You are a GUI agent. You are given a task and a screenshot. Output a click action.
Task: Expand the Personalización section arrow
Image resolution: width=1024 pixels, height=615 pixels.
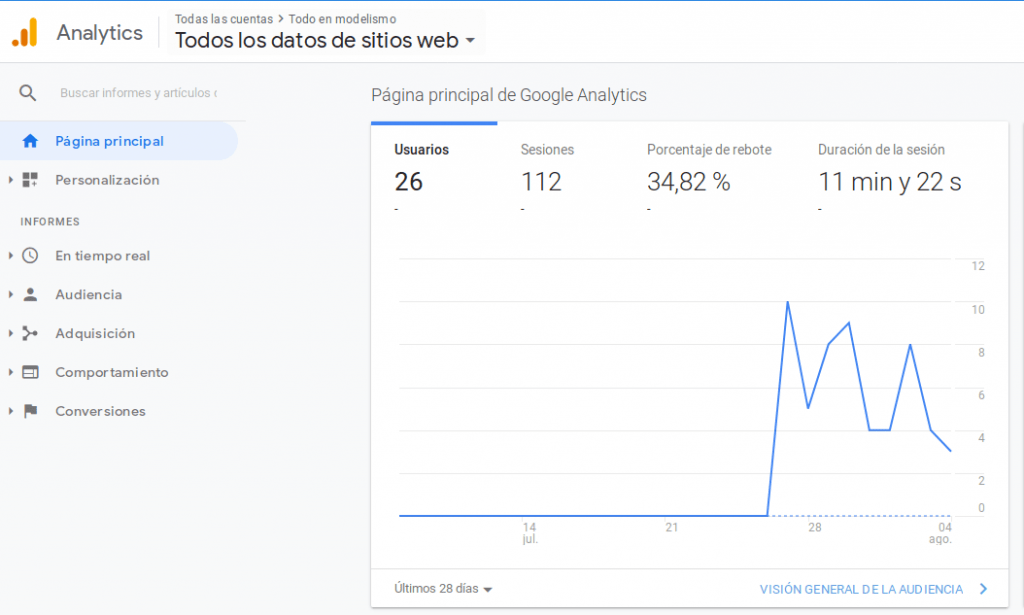(x=10, y=180)
